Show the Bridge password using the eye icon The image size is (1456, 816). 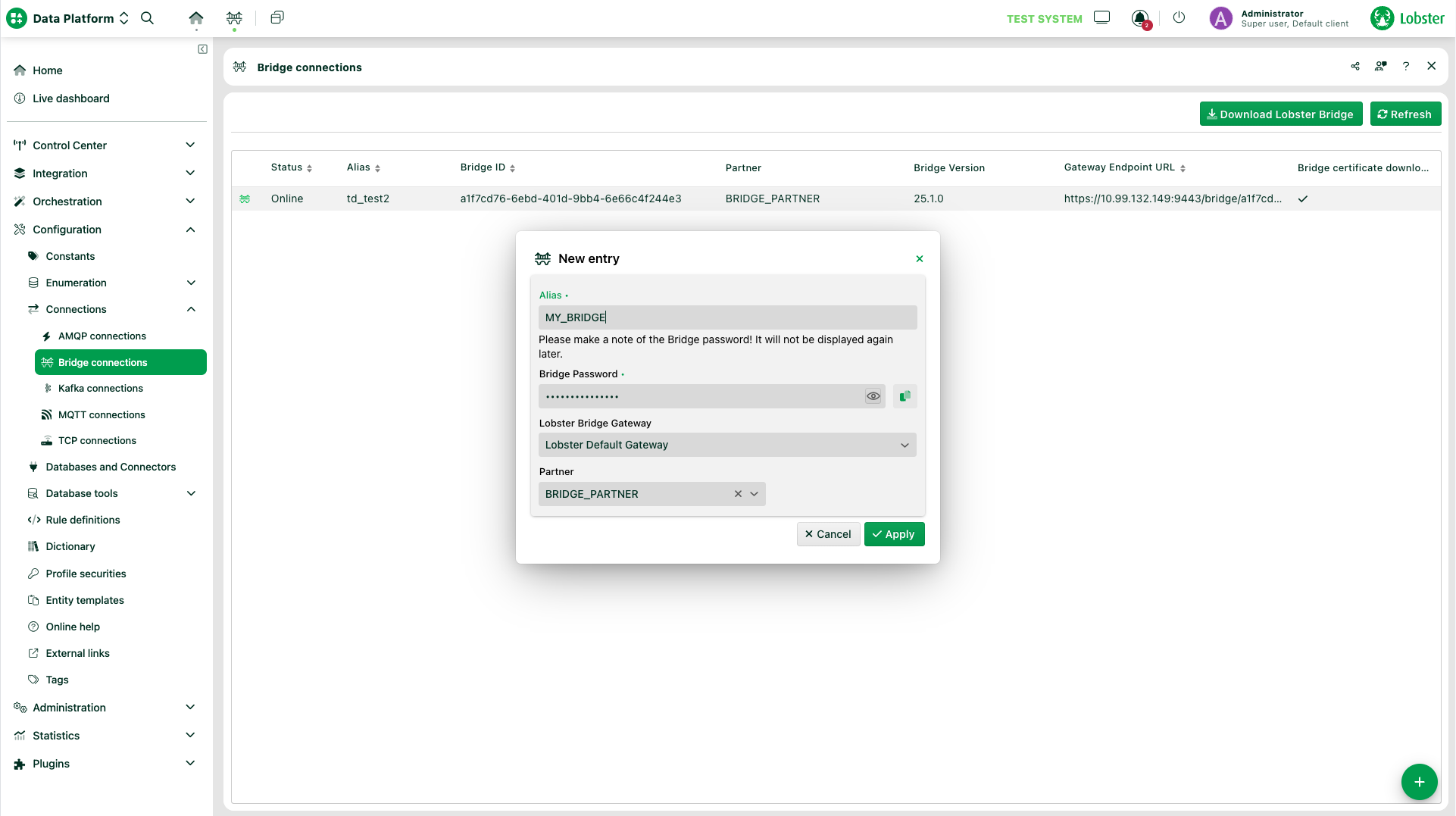873,396
